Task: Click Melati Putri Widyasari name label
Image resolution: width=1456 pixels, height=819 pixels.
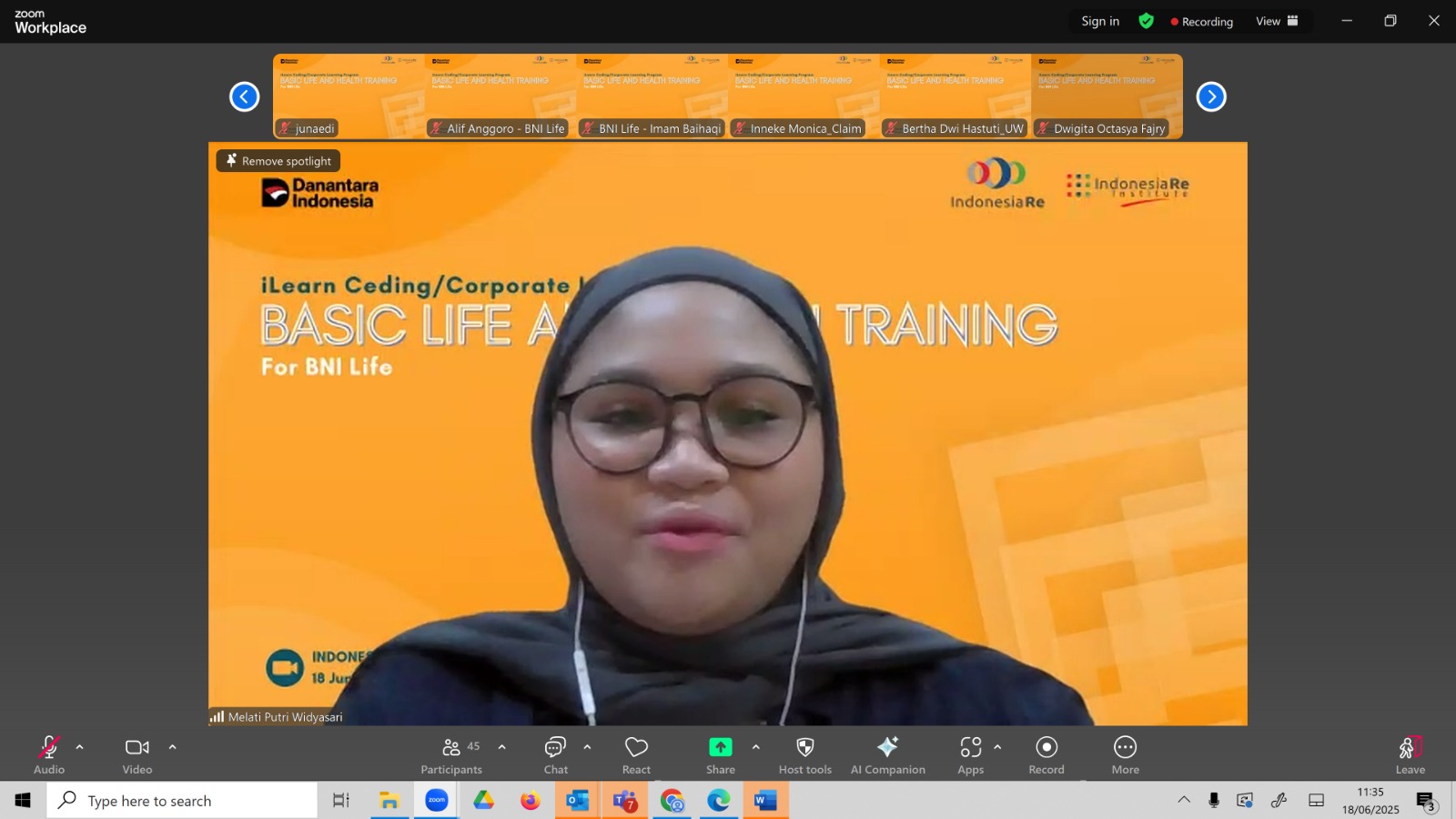Action: pos(285,717)
